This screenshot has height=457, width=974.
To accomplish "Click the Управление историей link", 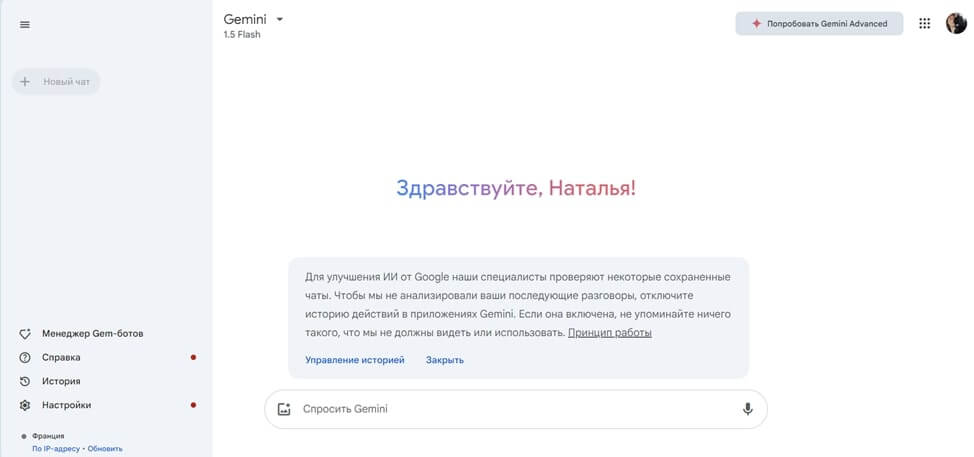I will coord(355,360).
